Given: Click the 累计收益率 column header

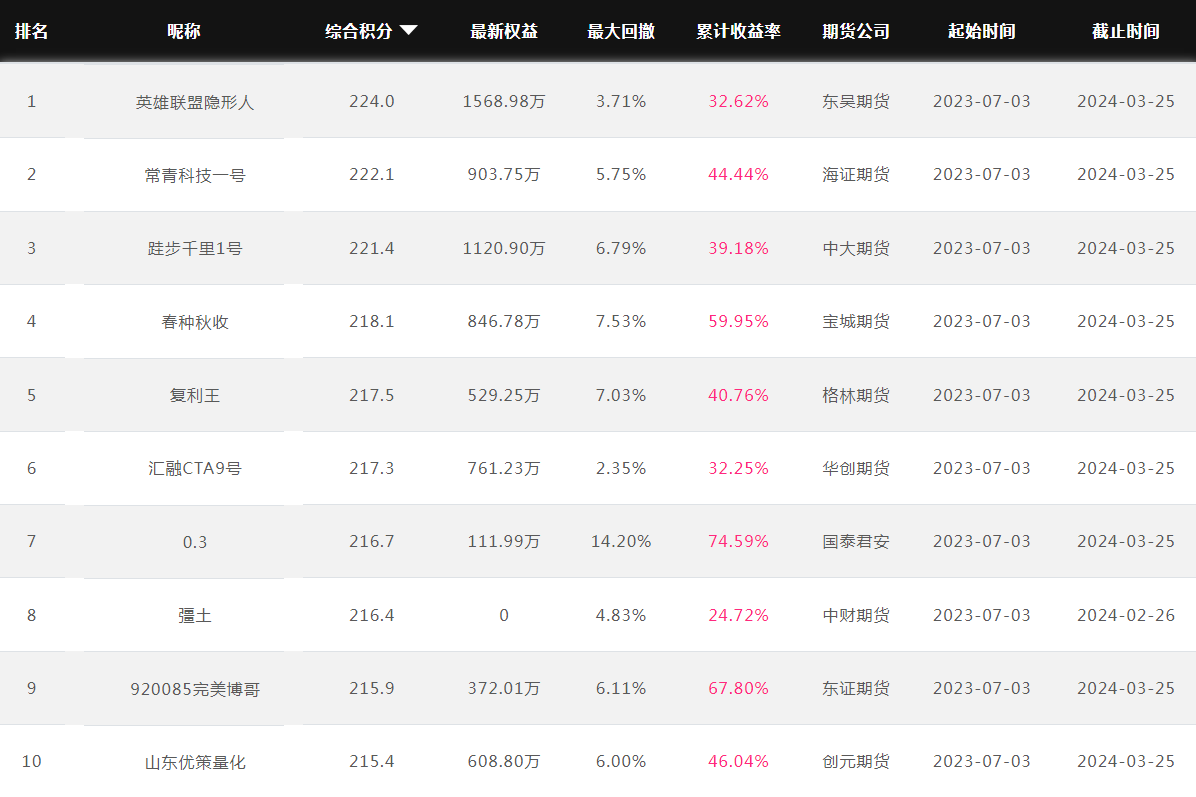Looking at the screenshot, I should click(738, 31).
